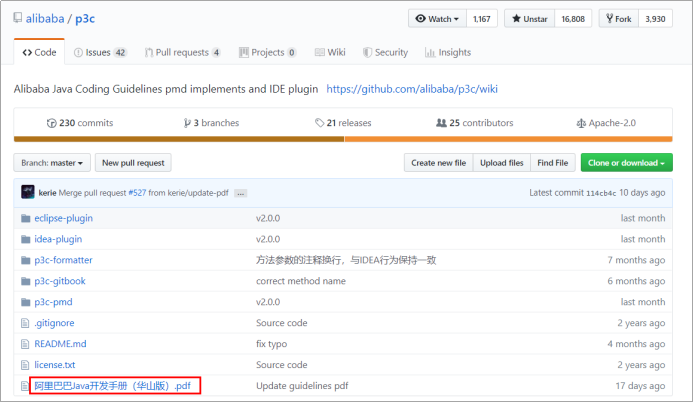
Task: Open the README.md file
Action: coord(60,344)
